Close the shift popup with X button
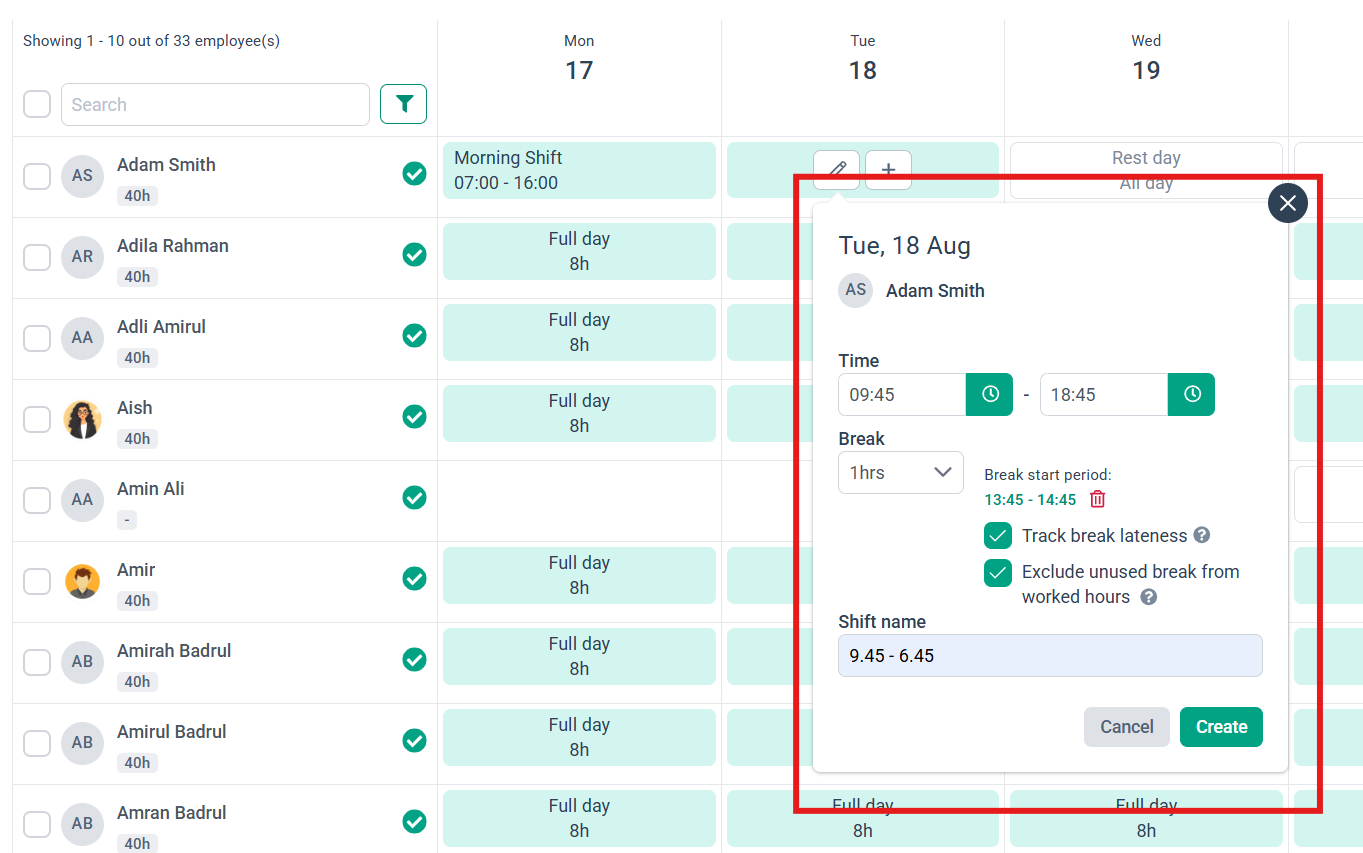Viewport: 1363px width, 853px height. pyautogui.click(x=1288, y=203)
